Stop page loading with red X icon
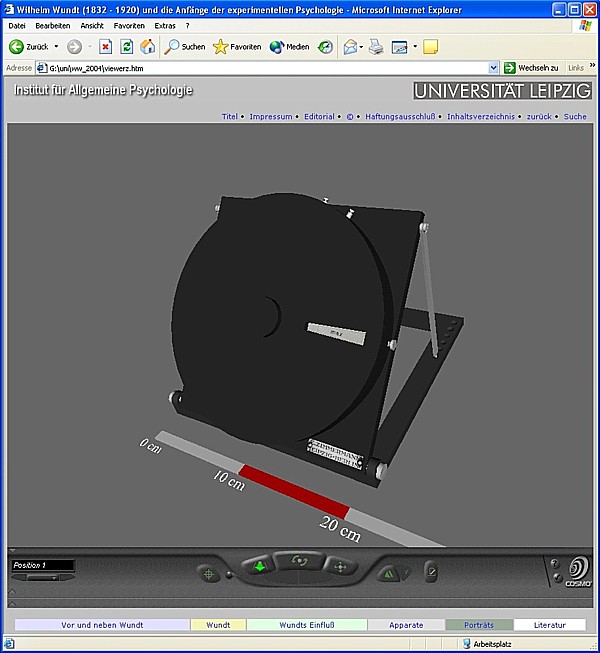600x653 pixels. pos(105,47)
